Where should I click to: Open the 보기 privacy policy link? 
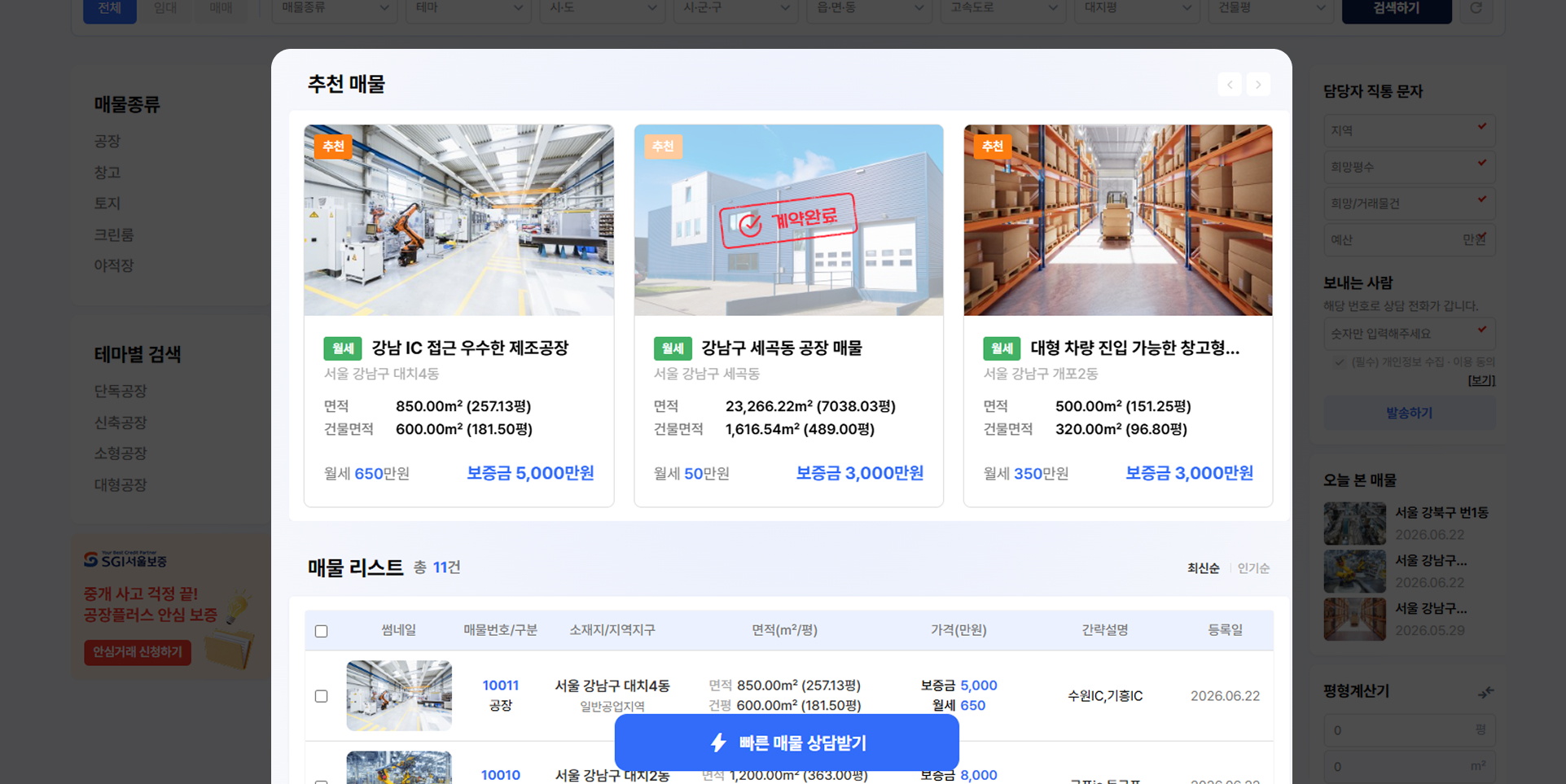(x=1481, y=380)
